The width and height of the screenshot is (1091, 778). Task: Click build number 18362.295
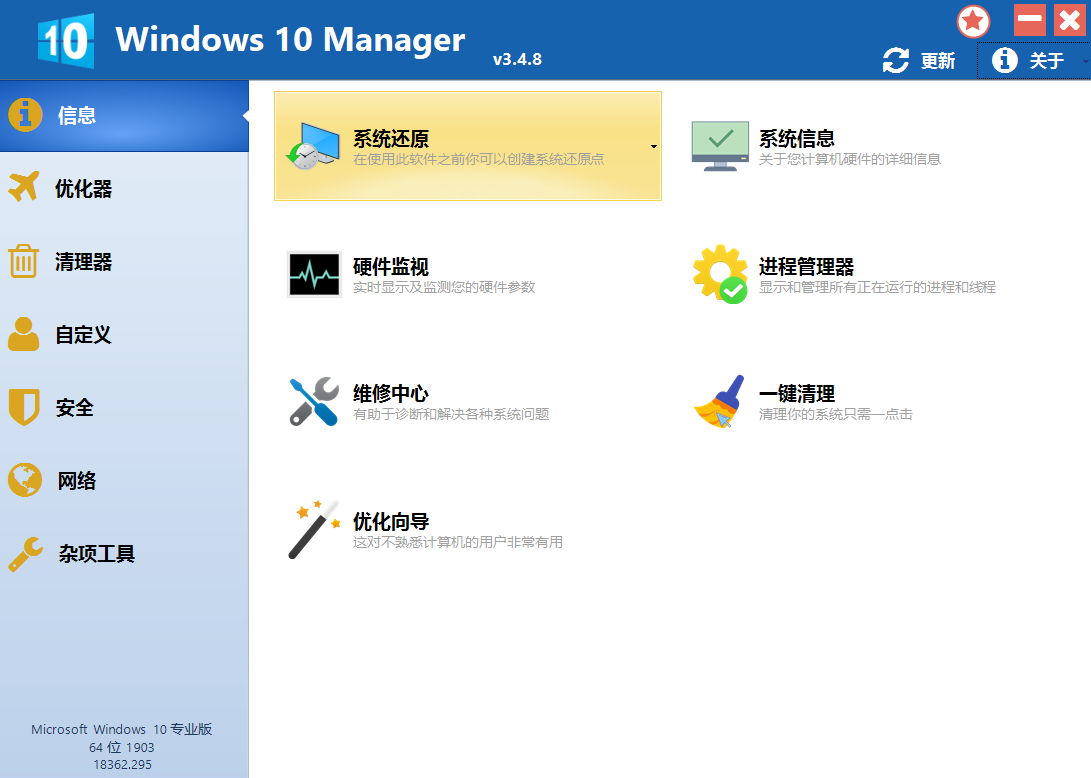coord(122,764)
